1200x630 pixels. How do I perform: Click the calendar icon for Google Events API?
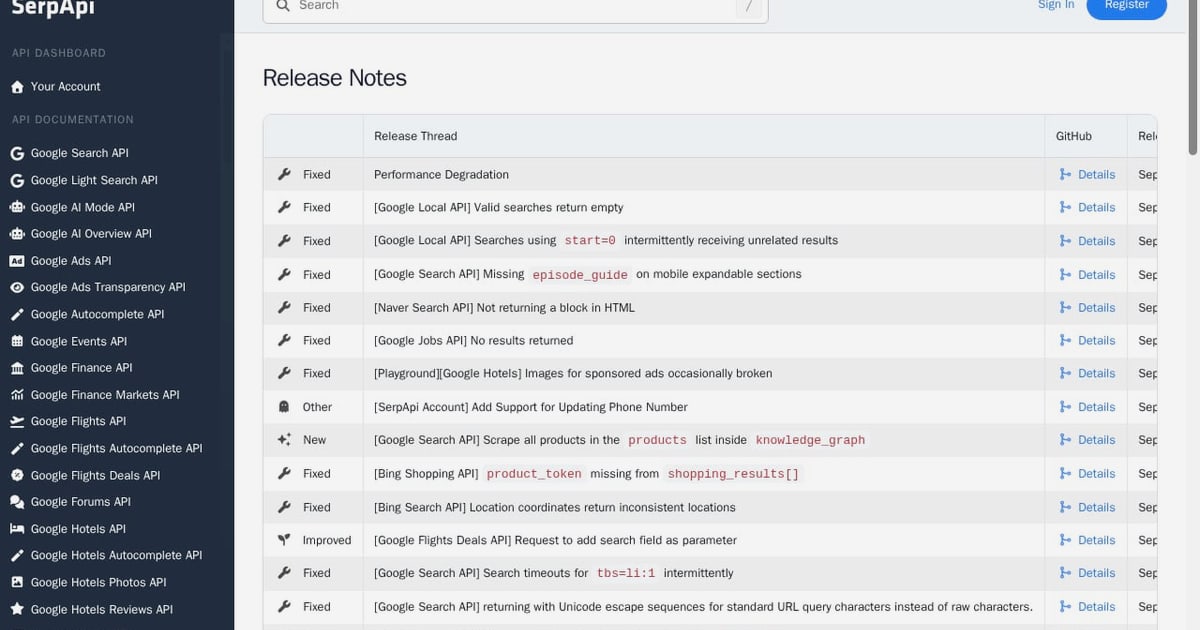[17, 341]
